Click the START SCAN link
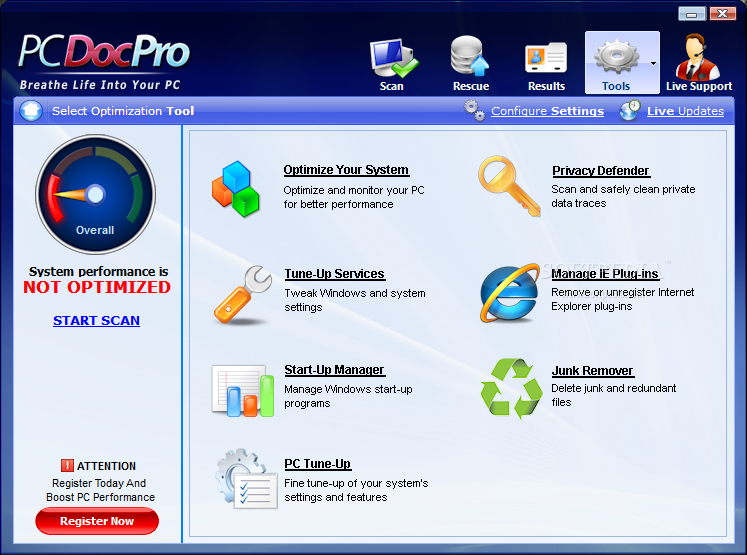 click(x=96, y=321)
